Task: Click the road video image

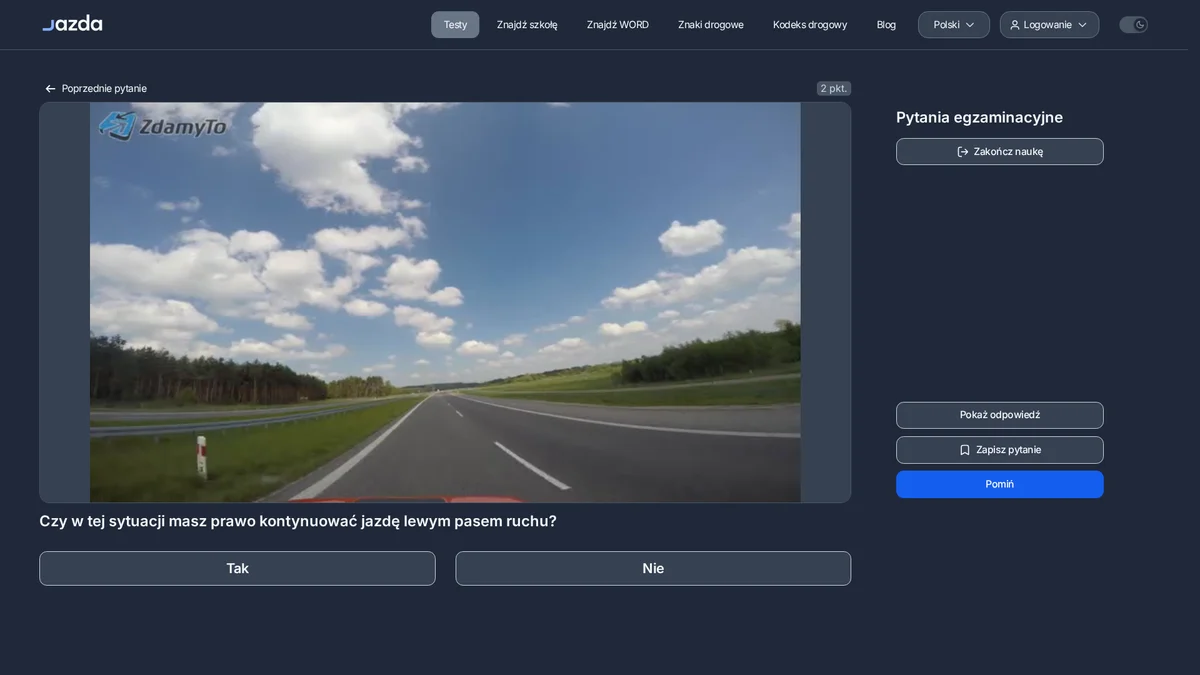Action: (445, 302)
